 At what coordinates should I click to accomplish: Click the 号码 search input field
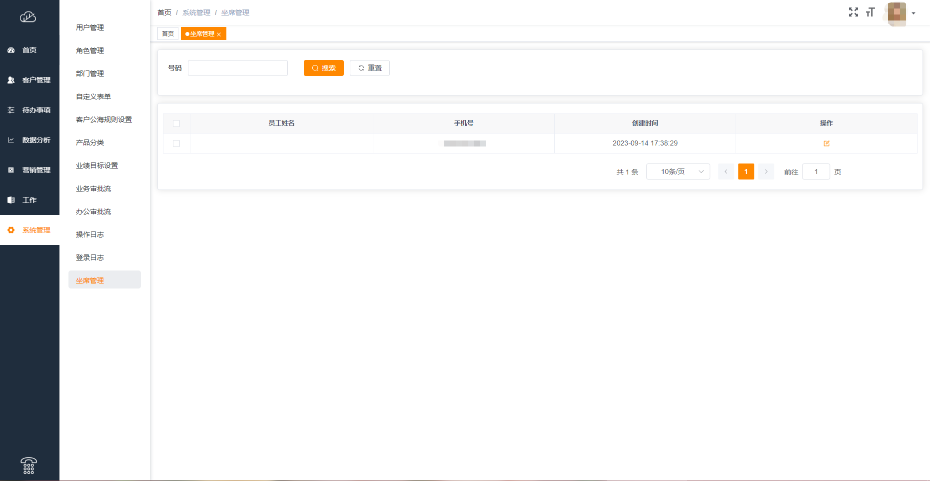(238, 68)
